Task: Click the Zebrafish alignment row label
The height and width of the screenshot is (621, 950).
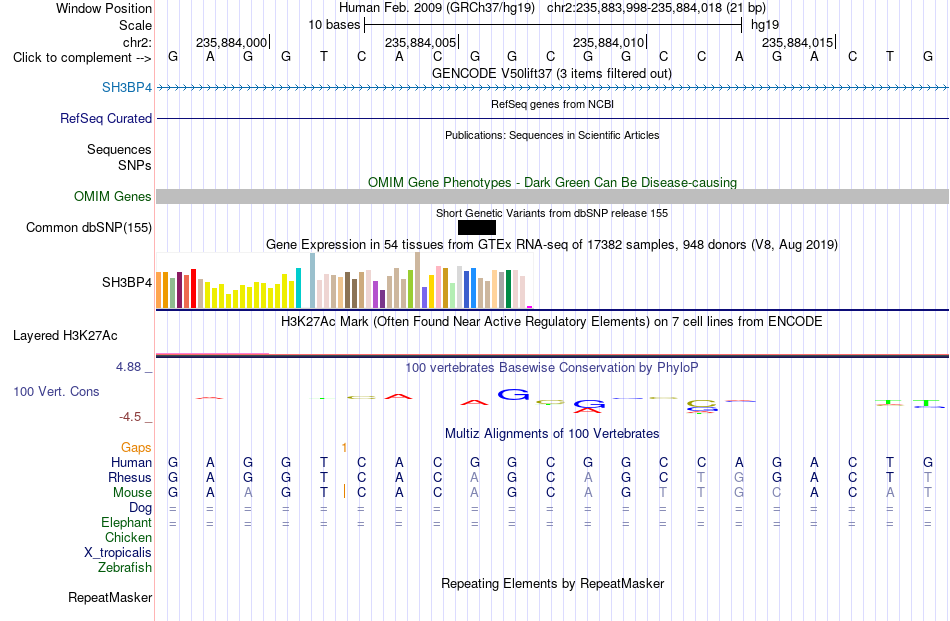Action: [125, 568]
